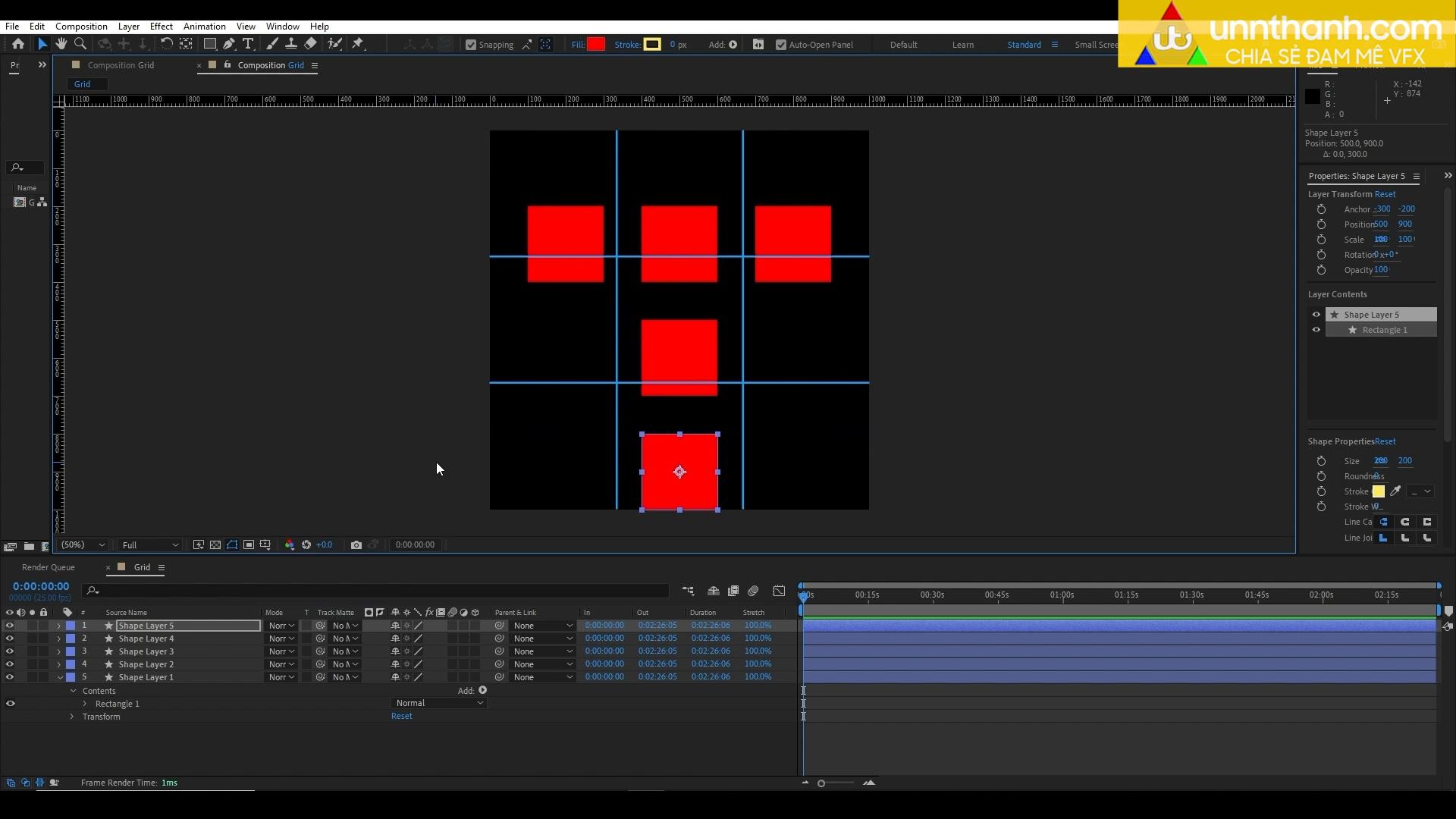The image size is (1456, 819).
Task: Switch to the Learn workspace
Action: [x=963, y=45]
